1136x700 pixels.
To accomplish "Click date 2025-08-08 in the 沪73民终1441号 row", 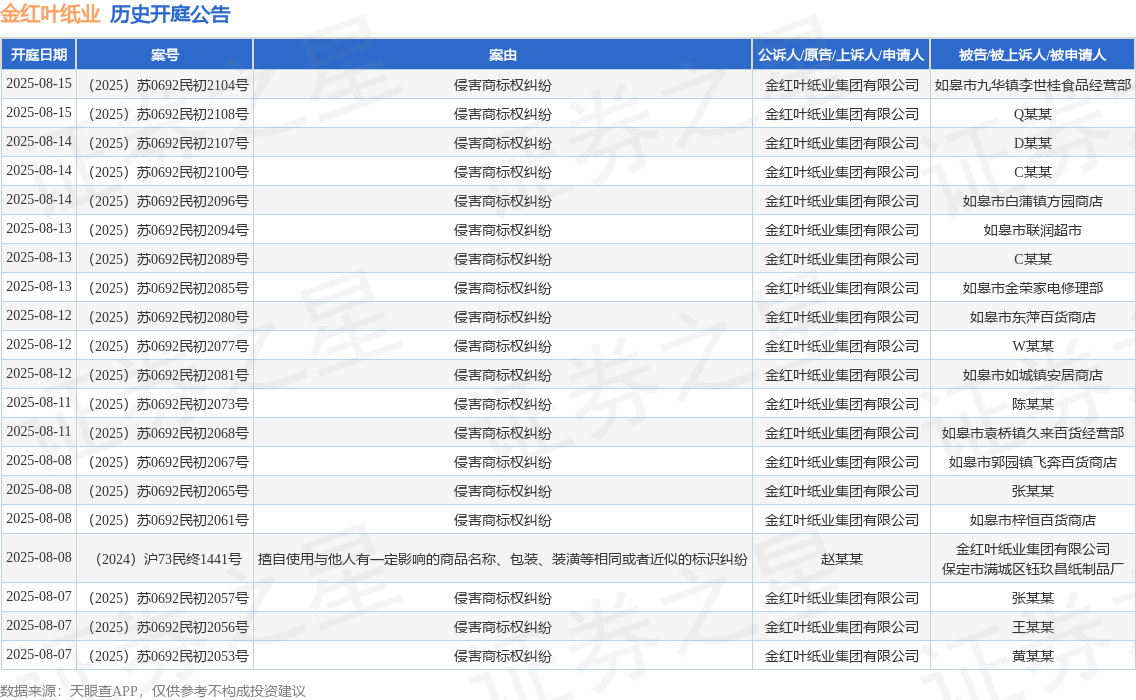I will pos(39,557).
